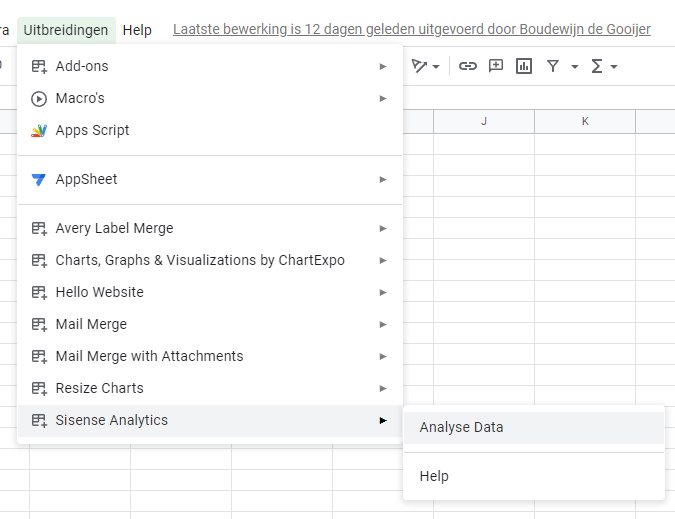The width and height of the screenshot is (675, 519).
Task: Click the insert comment toolbar icon
Action: coord(496,66)
